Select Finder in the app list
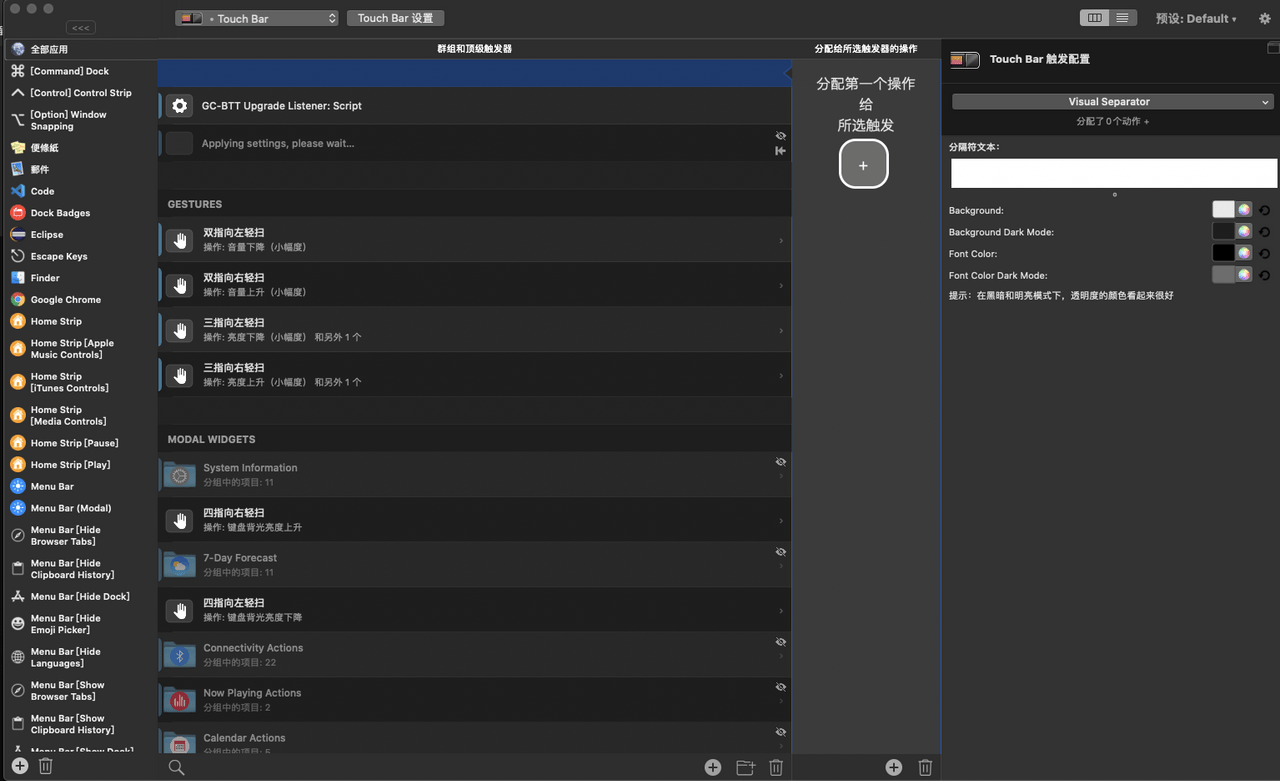Image resolution: width=1280 pixels, height=781 pixels. pos(45,278)
